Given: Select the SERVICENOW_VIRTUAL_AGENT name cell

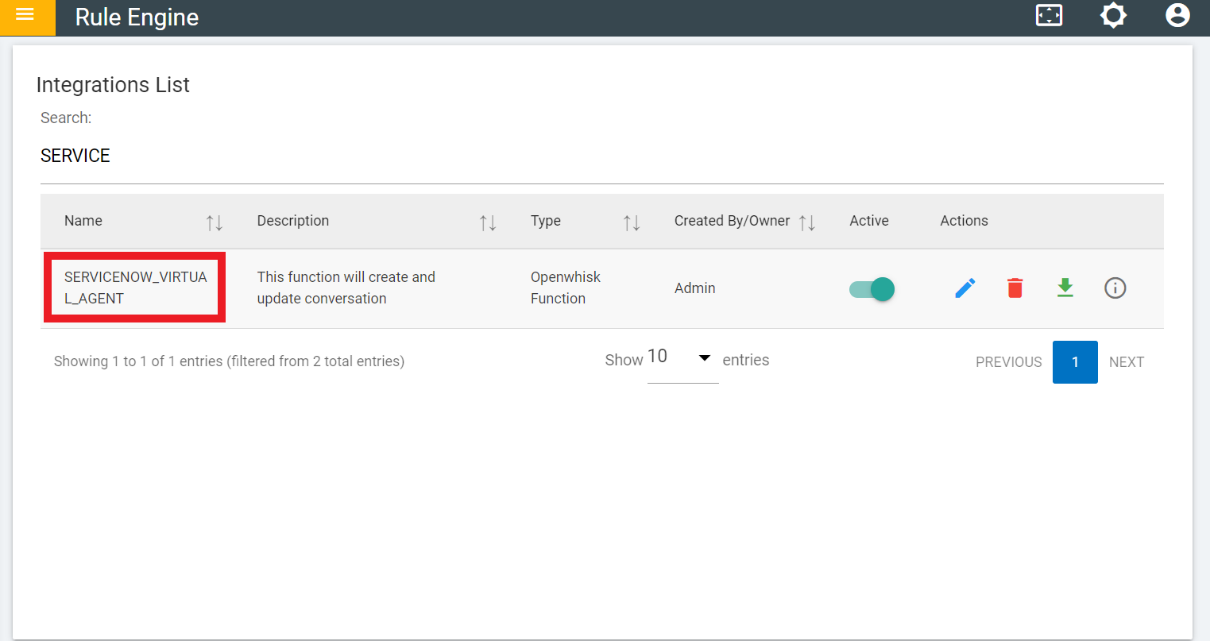Looking at the screenshot, I should click(135, 288).
